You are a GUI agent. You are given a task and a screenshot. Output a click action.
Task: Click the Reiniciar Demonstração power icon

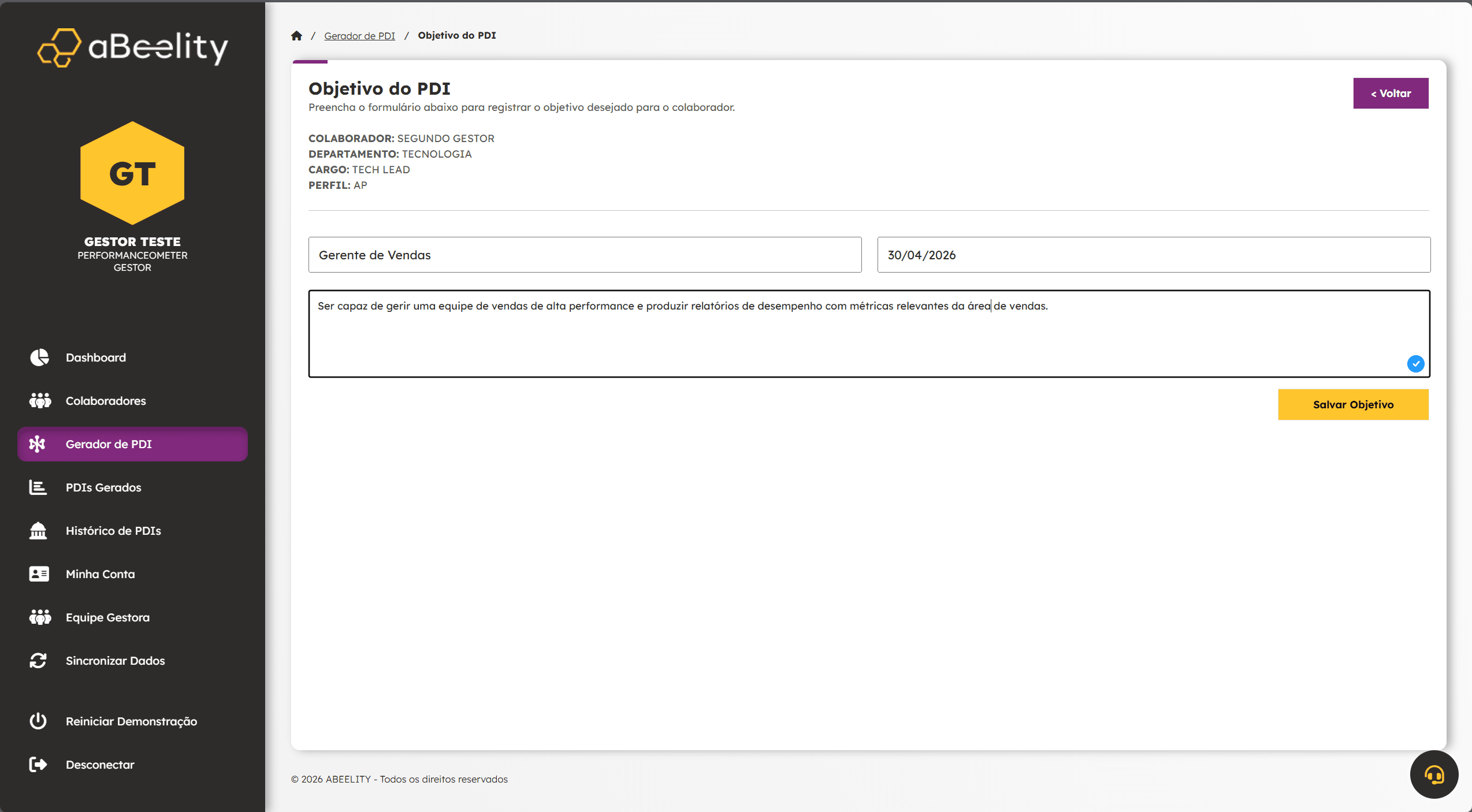tap(38, 721)
